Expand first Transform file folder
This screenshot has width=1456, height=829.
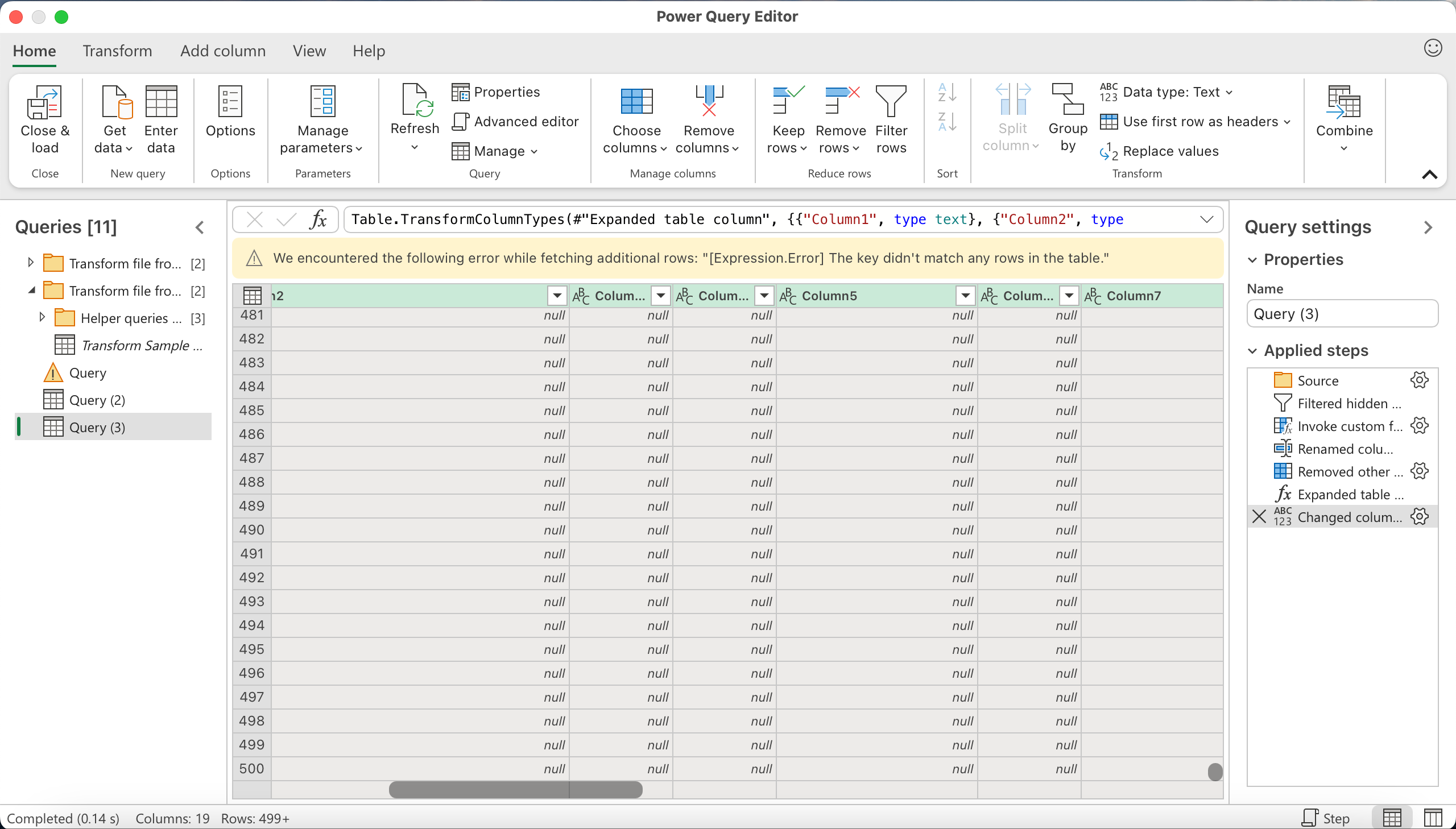point(31,263)
